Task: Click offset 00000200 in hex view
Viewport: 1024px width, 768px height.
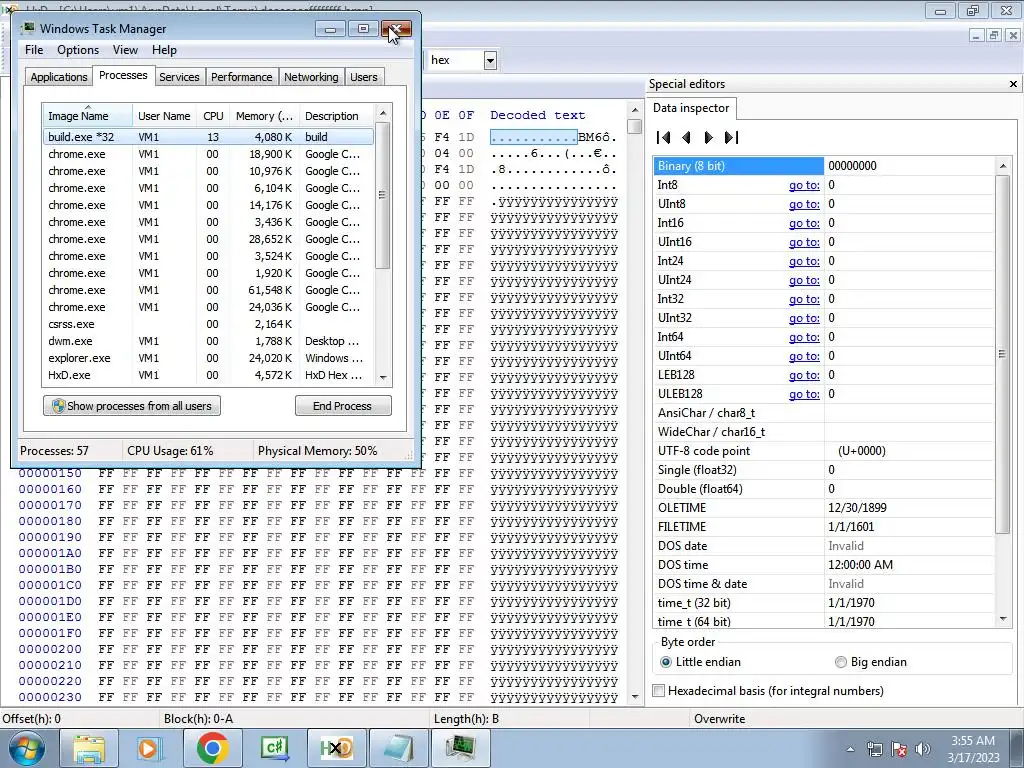Action: point(50,649)
